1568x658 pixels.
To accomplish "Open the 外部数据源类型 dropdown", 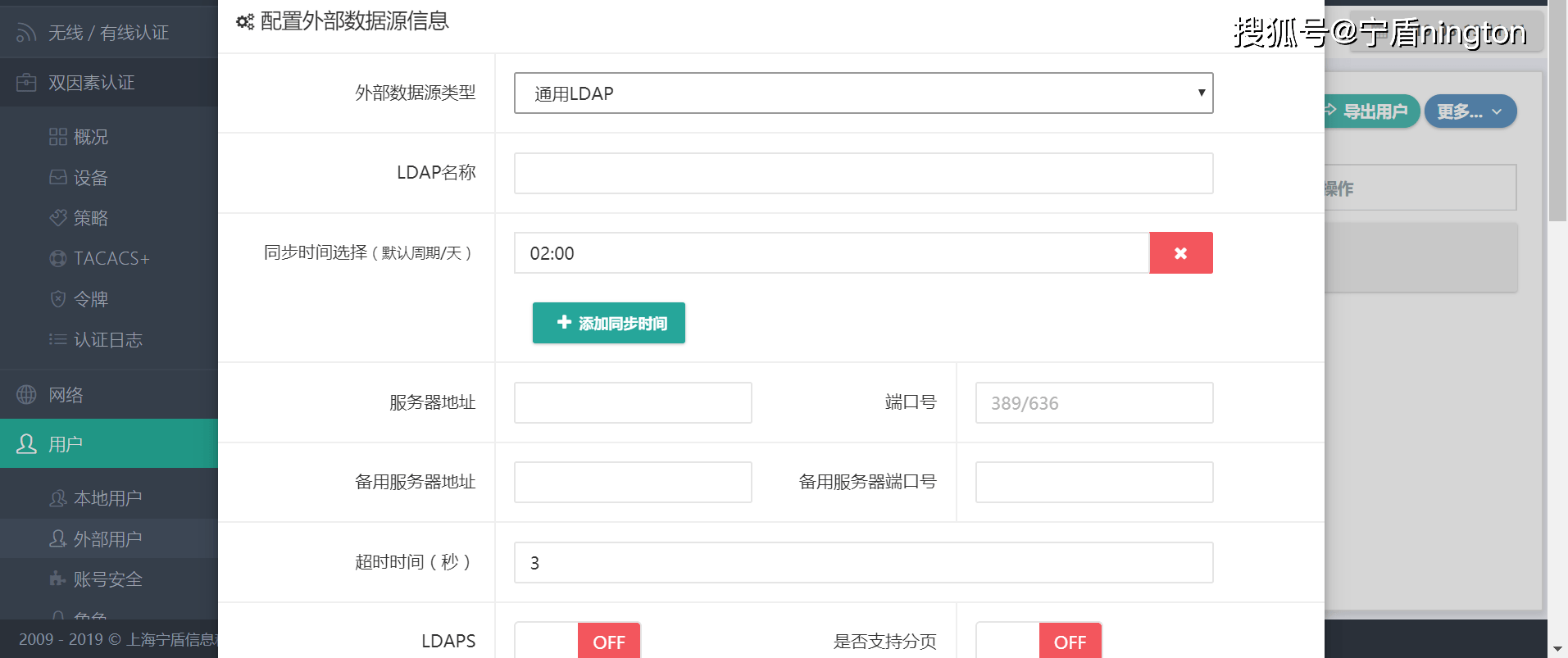I will [x=864, y=93].
